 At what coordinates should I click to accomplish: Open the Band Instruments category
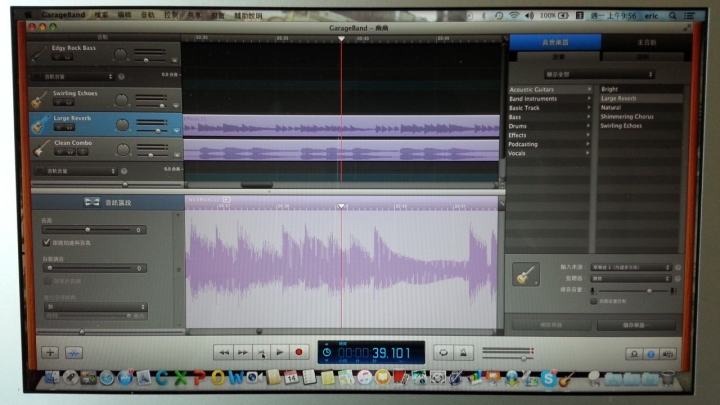tap(550, 99)
